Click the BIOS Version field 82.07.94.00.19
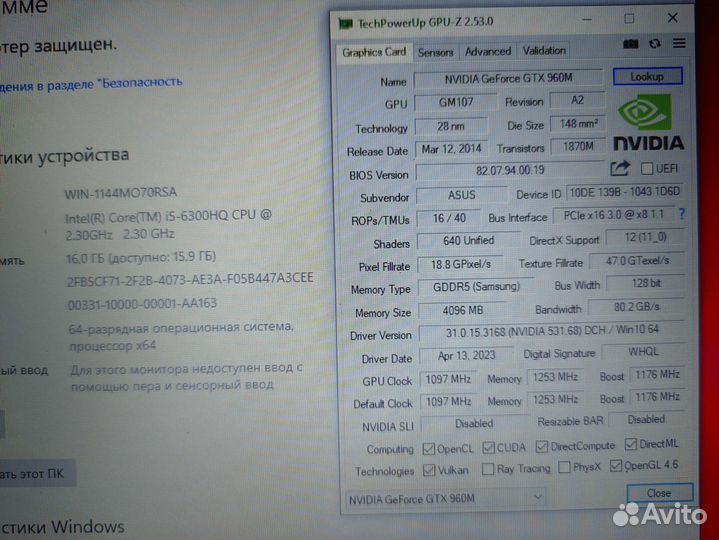Image resolution: width=719 pixels, height=540 pixels. point(509,171)
